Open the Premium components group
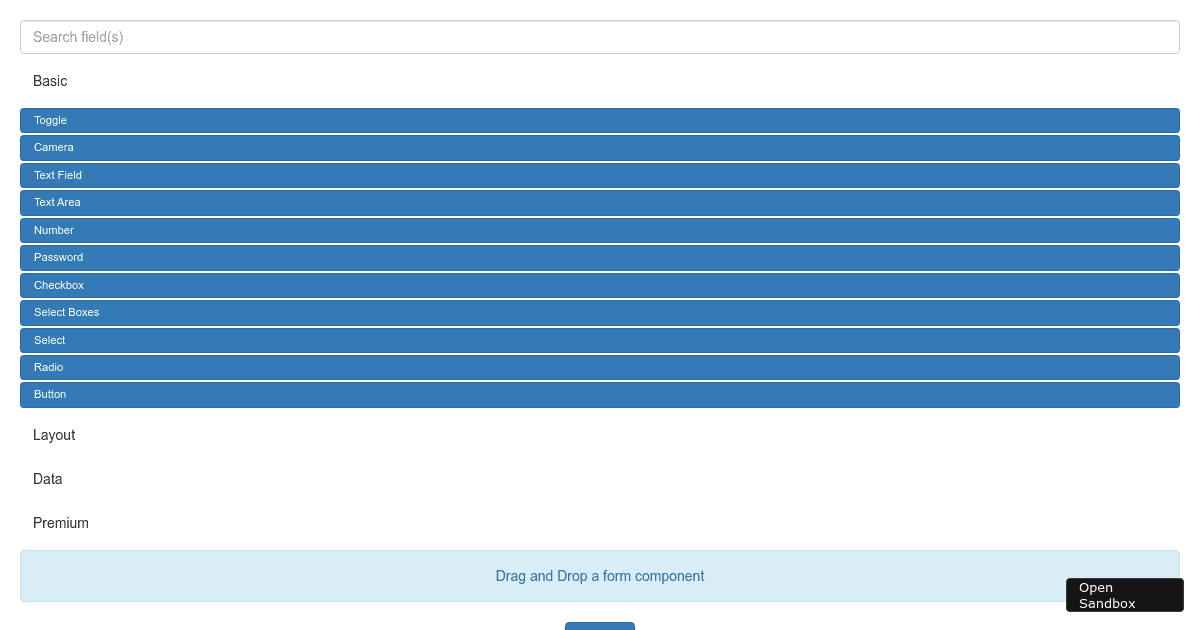 (x=61, y=523)
